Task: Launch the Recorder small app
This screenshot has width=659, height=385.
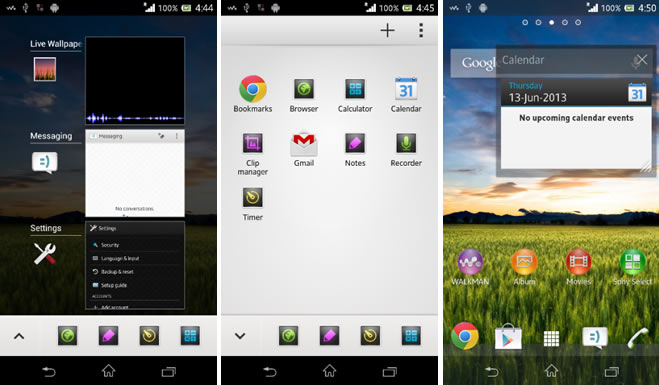Action: click(x=406, y=143)
